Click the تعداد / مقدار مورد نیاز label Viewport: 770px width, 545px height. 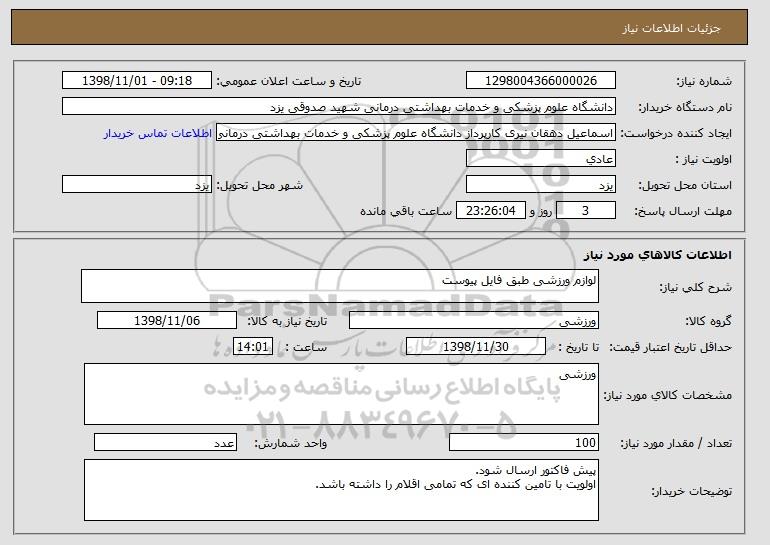676,443
